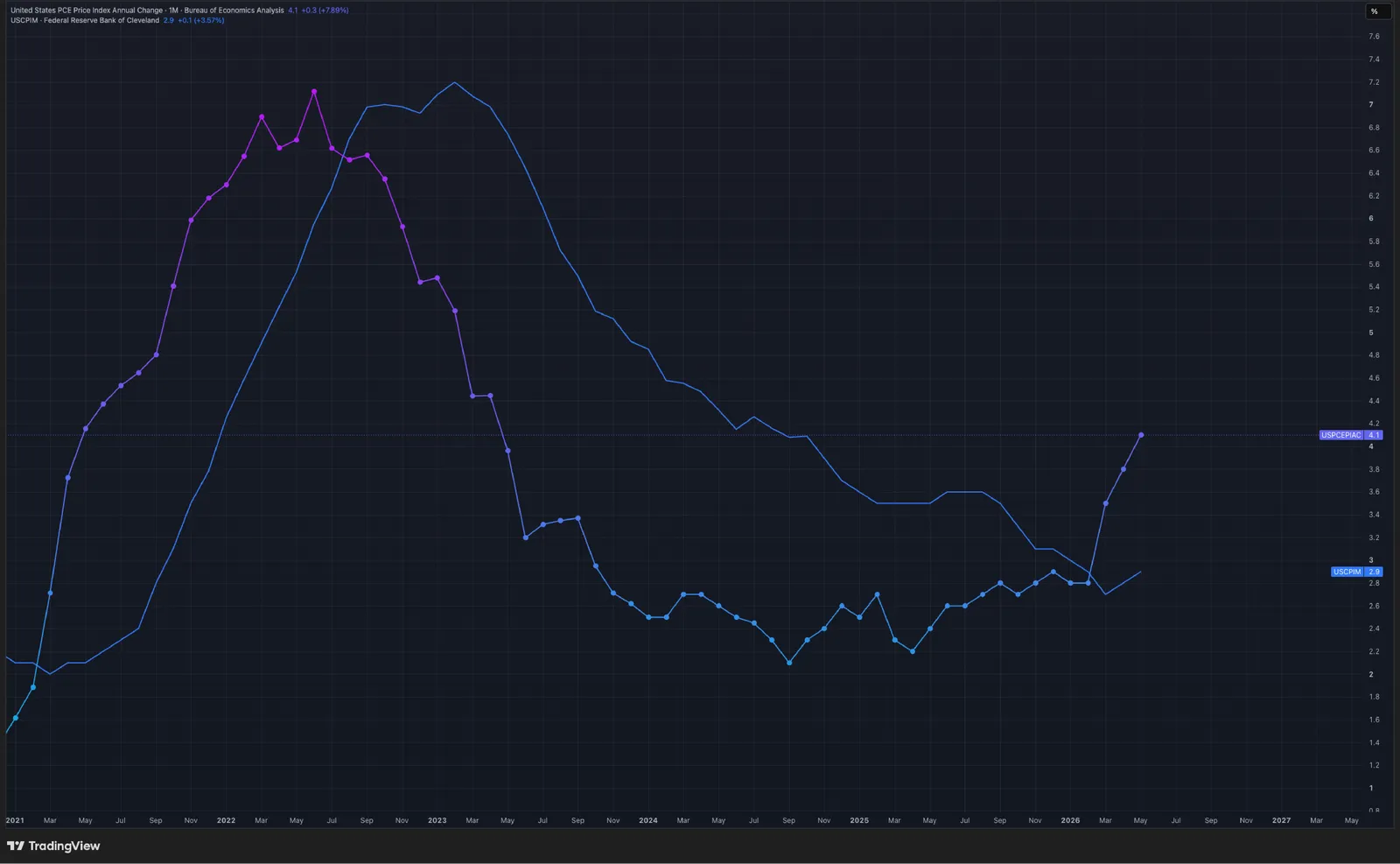Click the 2025 label on the time axis
The height and width of the screenshot is (864, 1400).
point(859,820)
